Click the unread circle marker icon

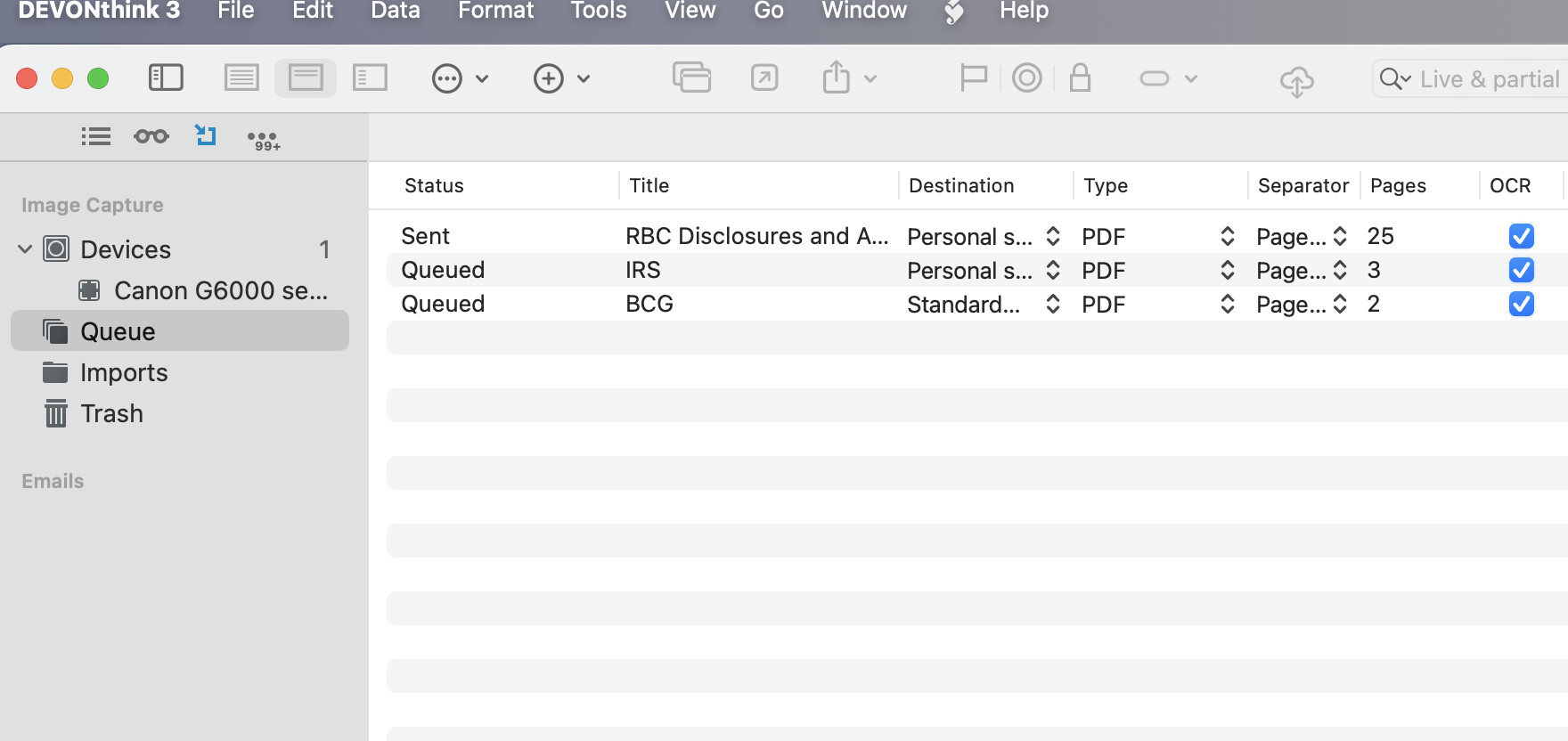[x=1026, y=78]
